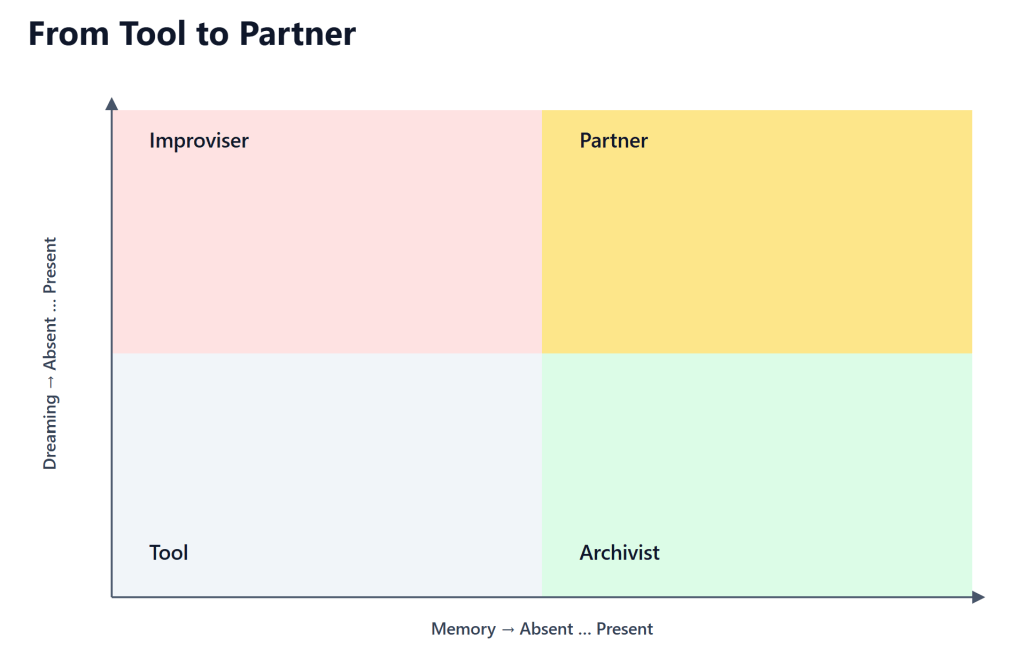Image resolution: width=1023 pixels, height=648 pixels.
Task: Click the Improviser label text
Action: pos(198,141)
